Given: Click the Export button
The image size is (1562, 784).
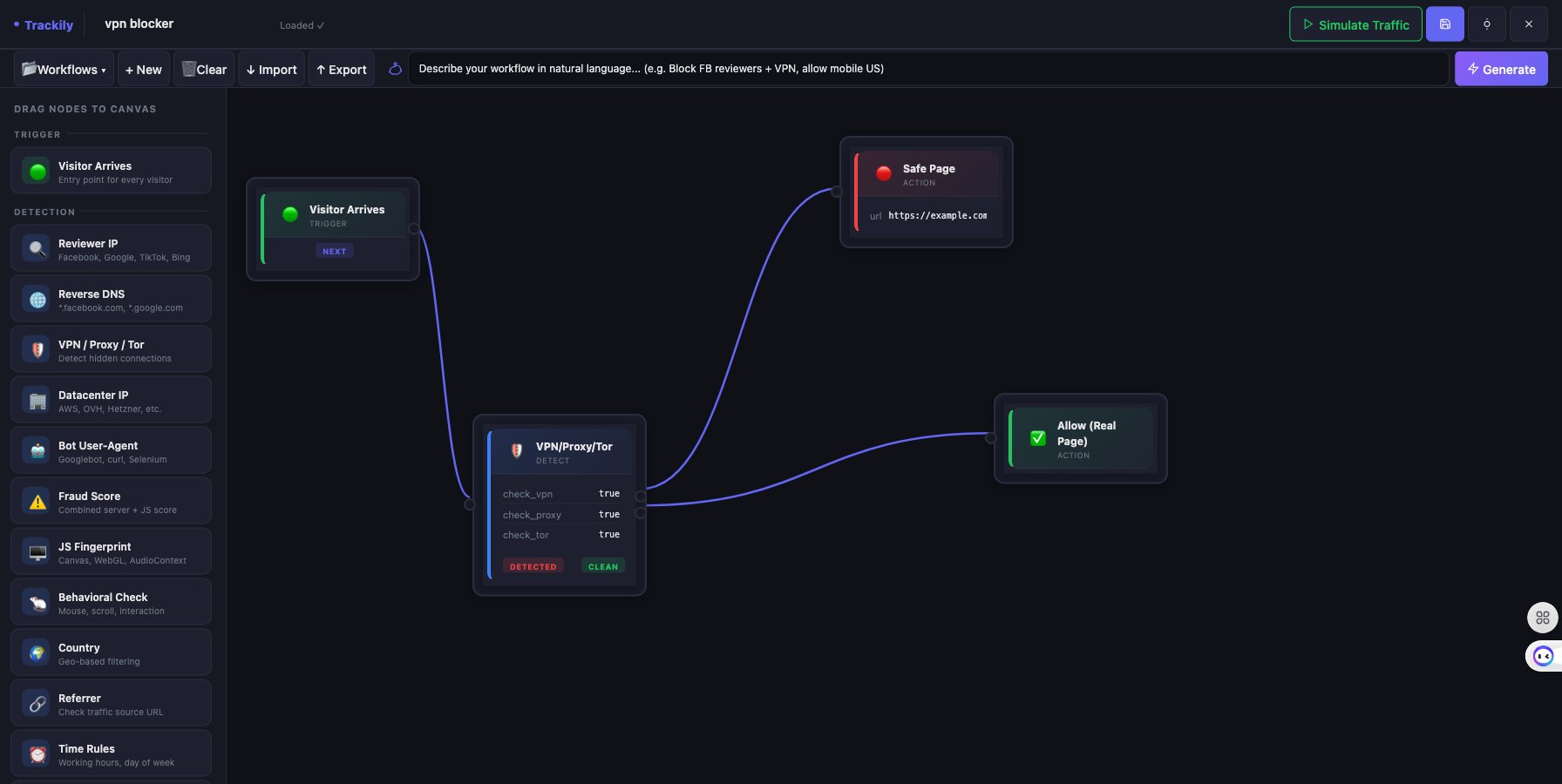Looking at the screenshot, I should pyautogui.click(x=341, y=69).
